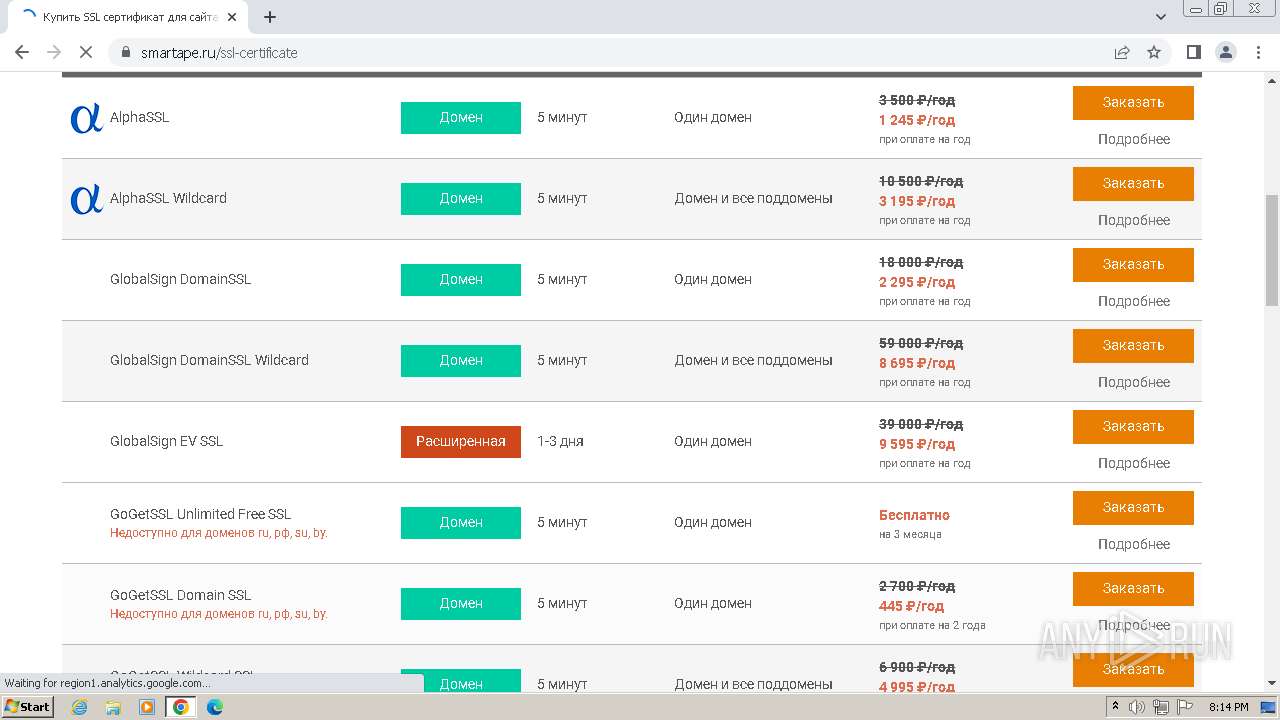Select GlobalSign DomainSSL name
This screenshot has width=1280, height=720.
coord(180,279)
